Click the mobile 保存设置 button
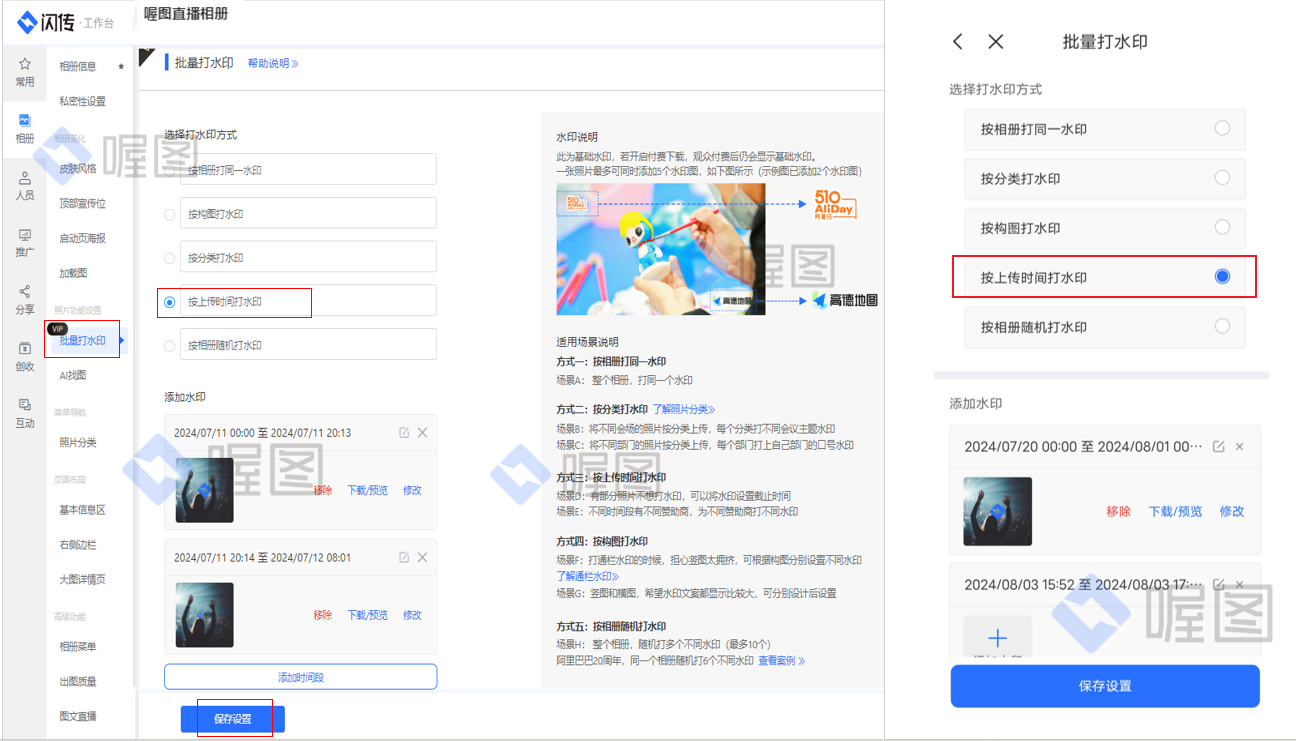 [x=1105, y=686]
